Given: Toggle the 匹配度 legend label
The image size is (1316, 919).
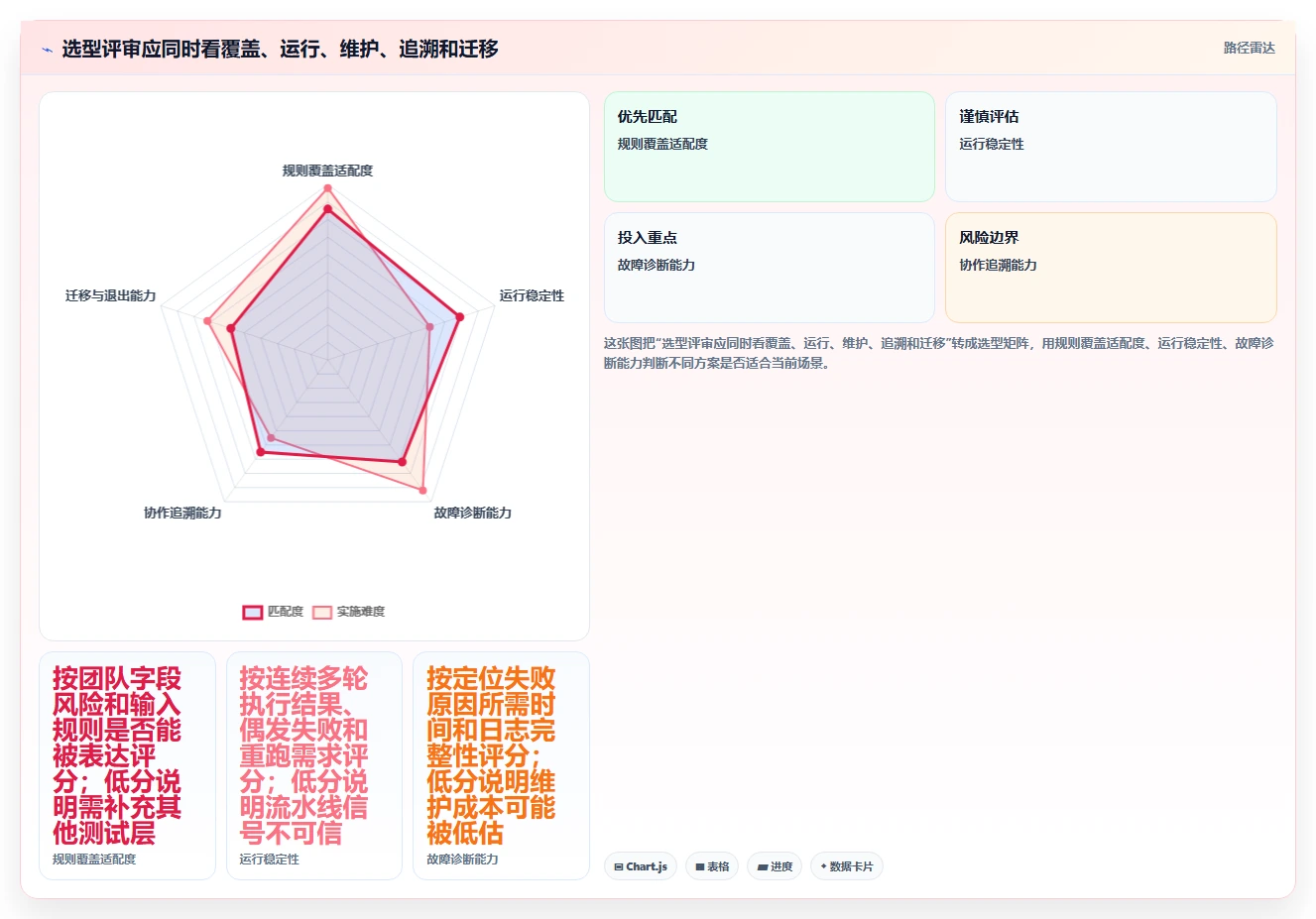Looking at the screenshot, I should tap(286, 612).
